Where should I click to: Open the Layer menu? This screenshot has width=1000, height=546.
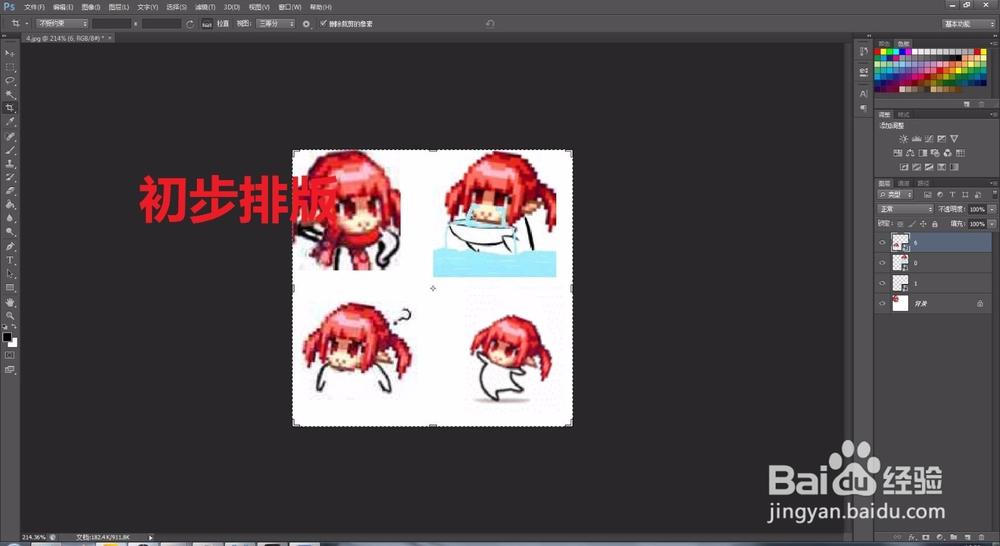tap(119, 7)
